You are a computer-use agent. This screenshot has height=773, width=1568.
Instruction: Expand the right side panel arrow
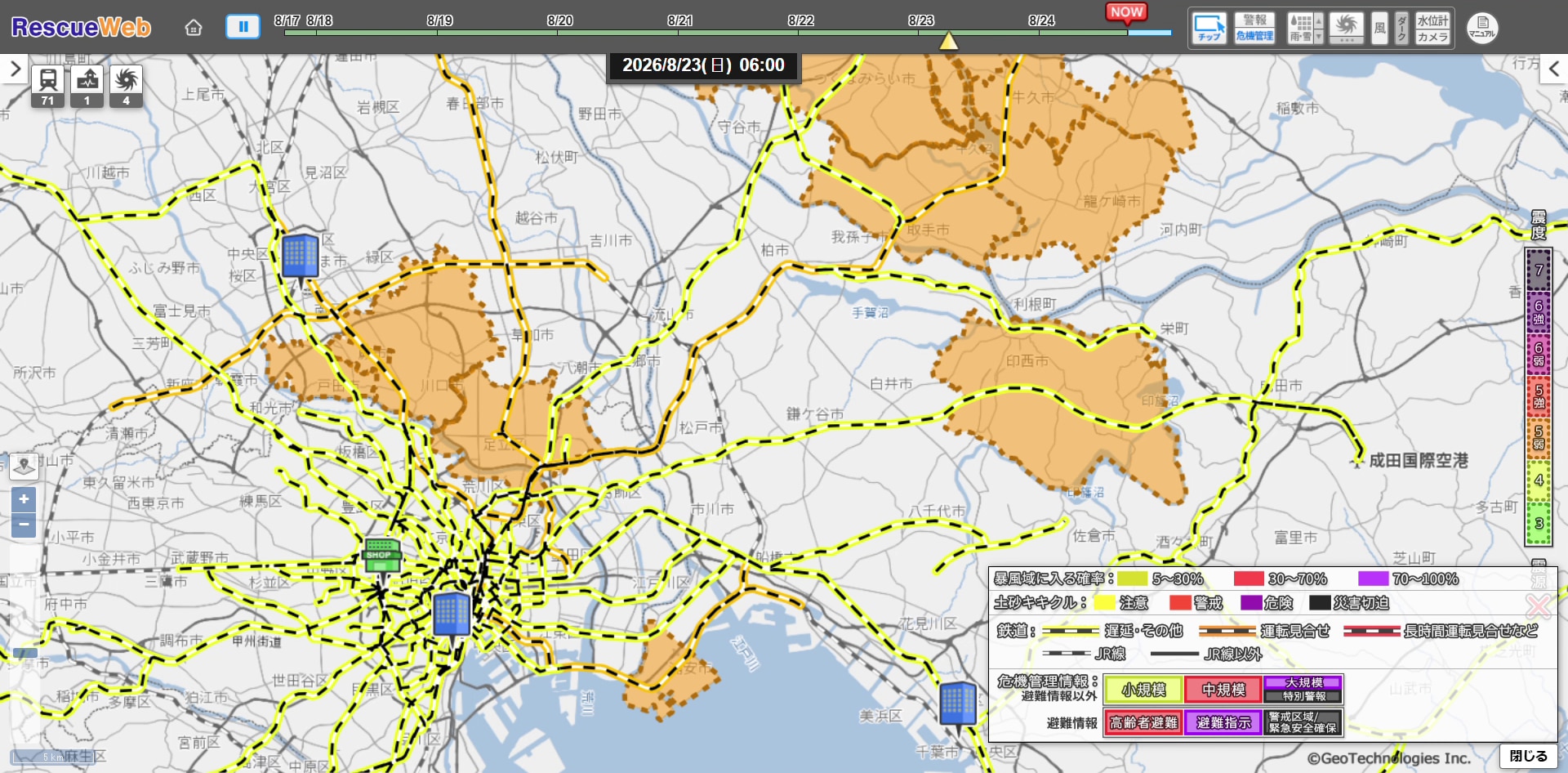click(1553, 69)
